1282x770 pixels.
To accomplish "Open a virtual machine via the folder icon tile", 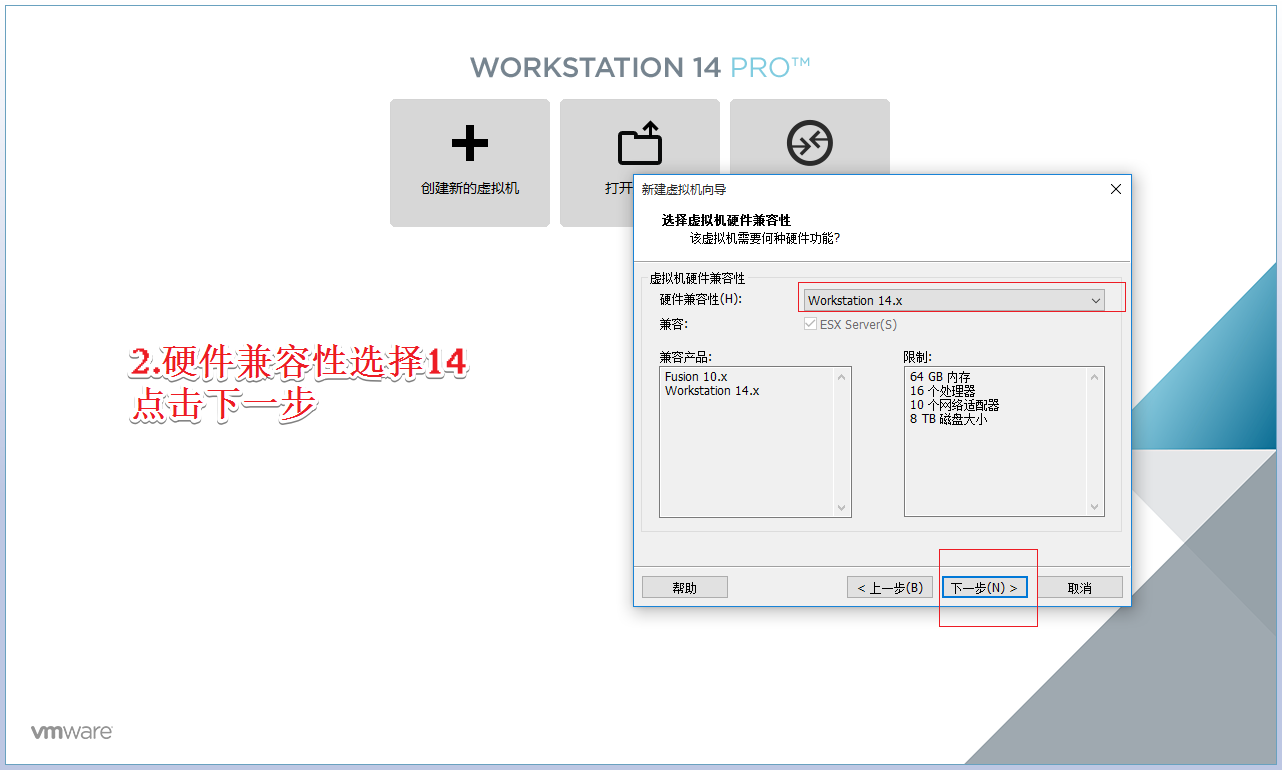I will [640, 144].
